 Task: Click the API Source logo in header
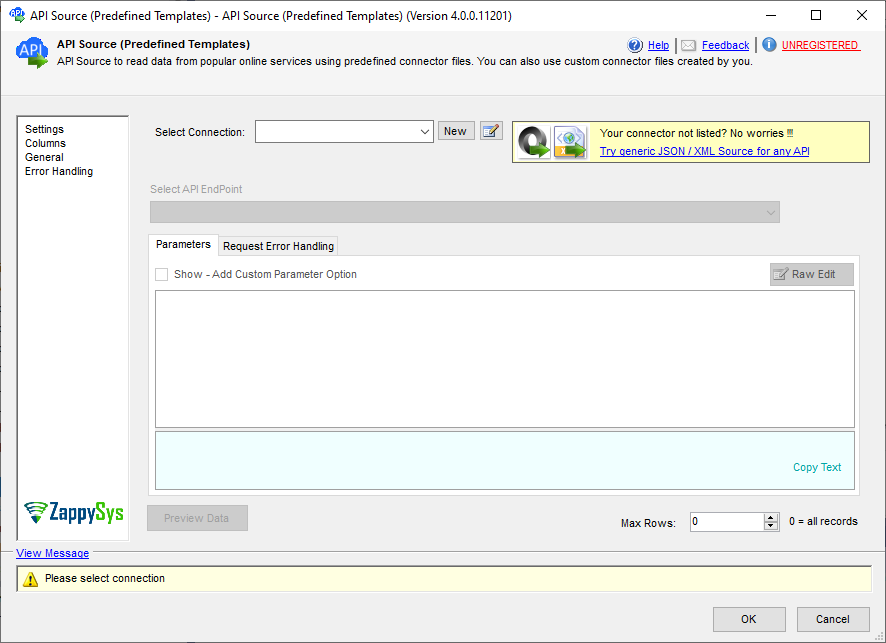[32, 53]
